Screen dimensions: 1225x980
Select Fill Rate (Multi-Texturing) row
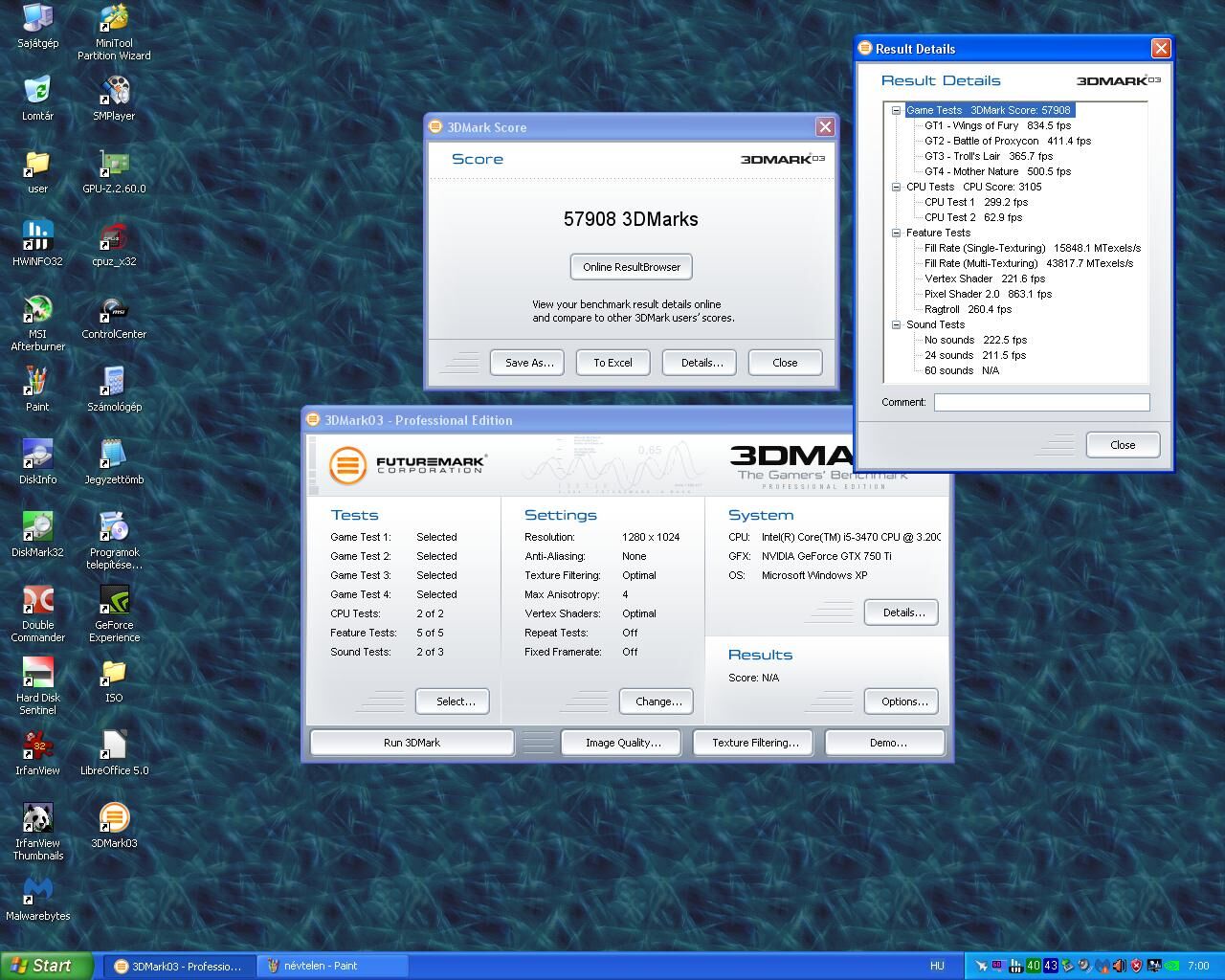(1029, 263)
